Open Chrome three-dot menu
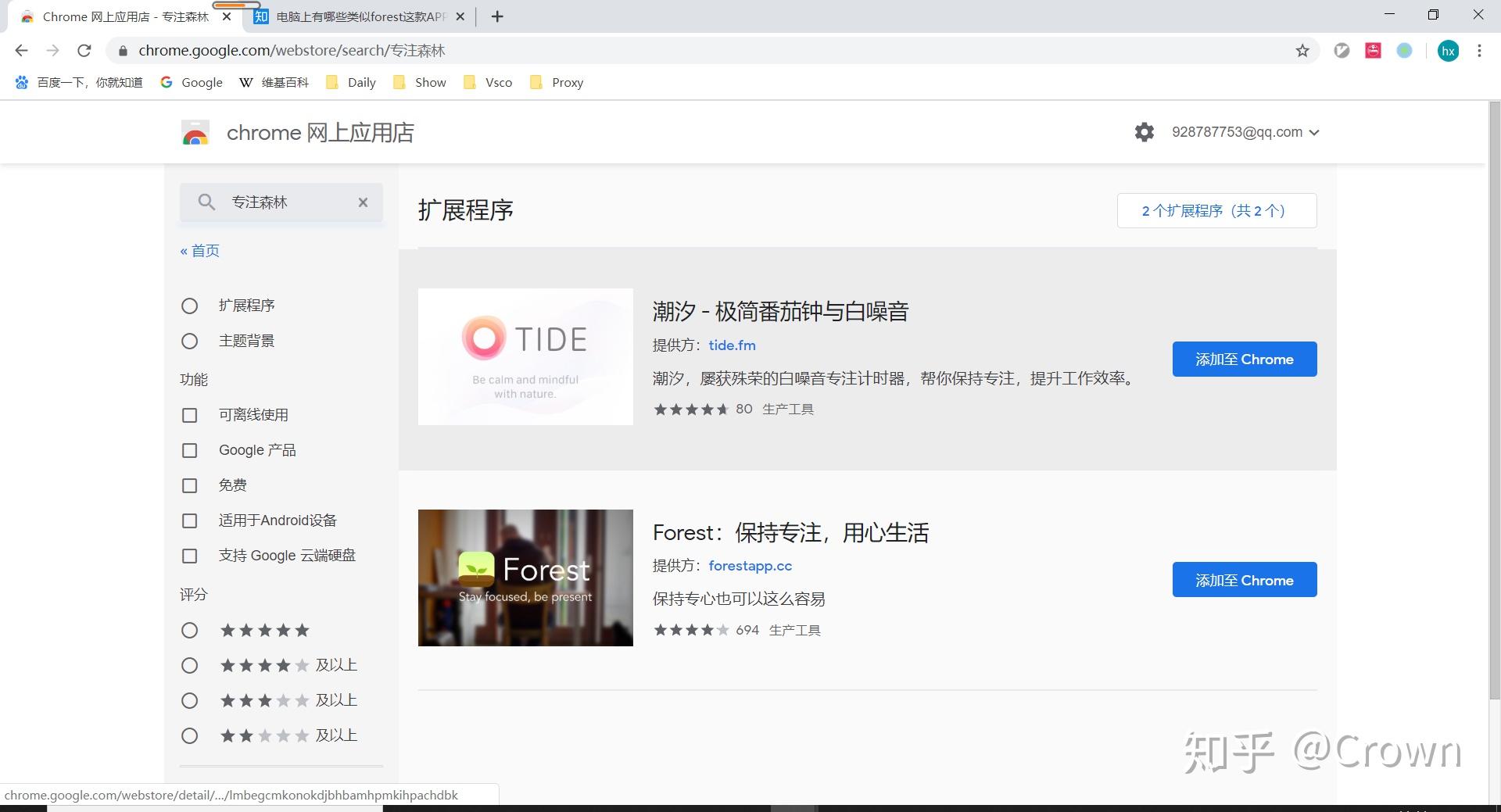 pos(1479,51)
